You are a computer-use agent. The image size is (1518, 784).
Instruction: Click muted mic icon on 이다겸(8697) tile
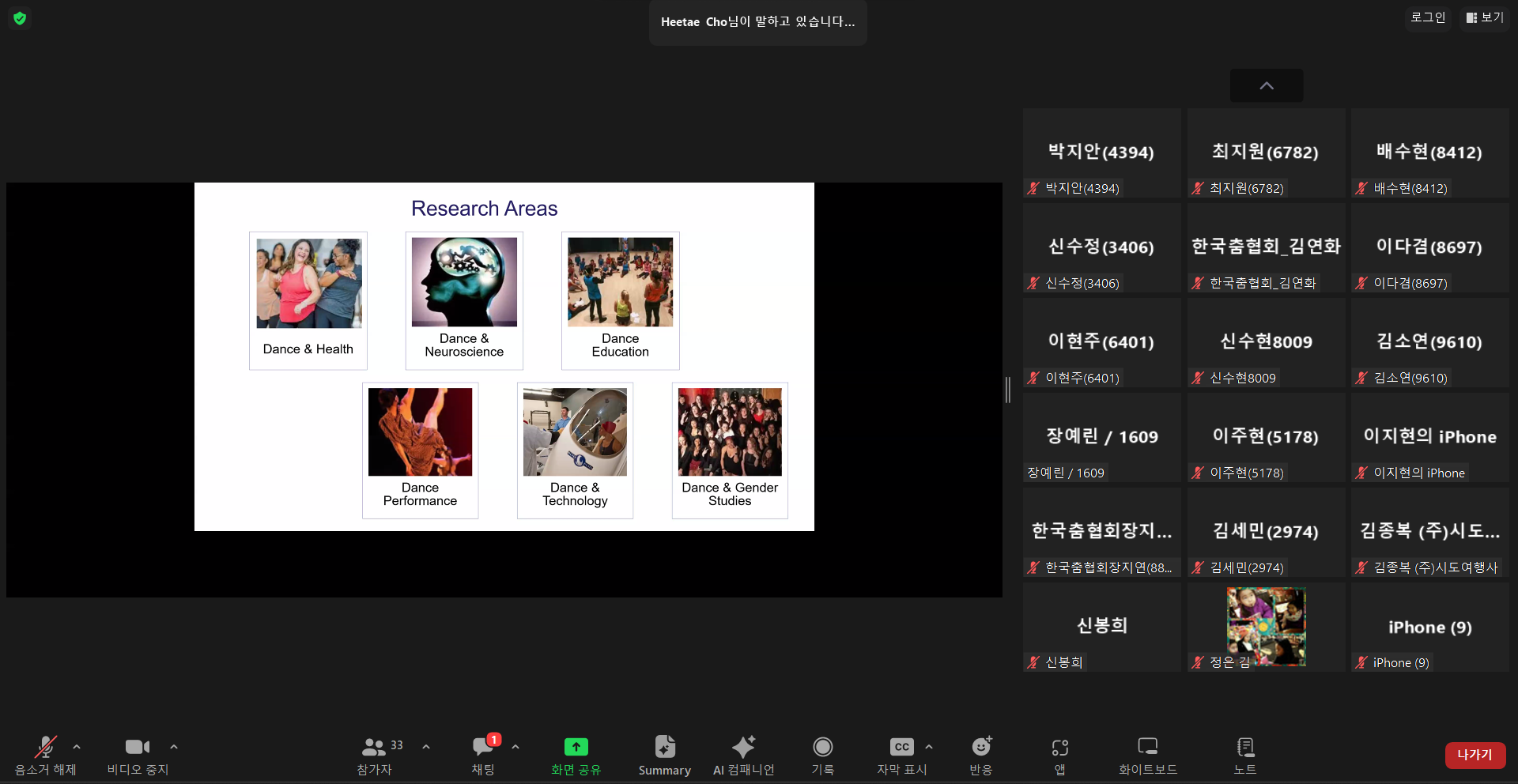tap(1361, 283)
